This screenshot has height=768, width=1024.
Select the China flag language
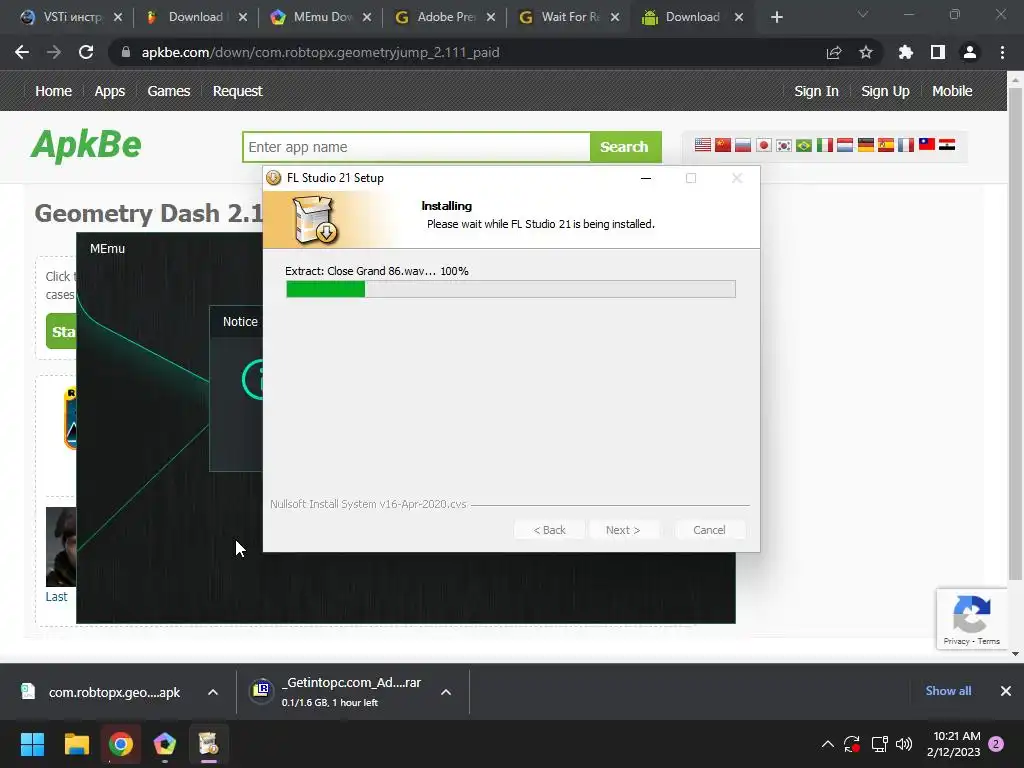pos(723,145)
